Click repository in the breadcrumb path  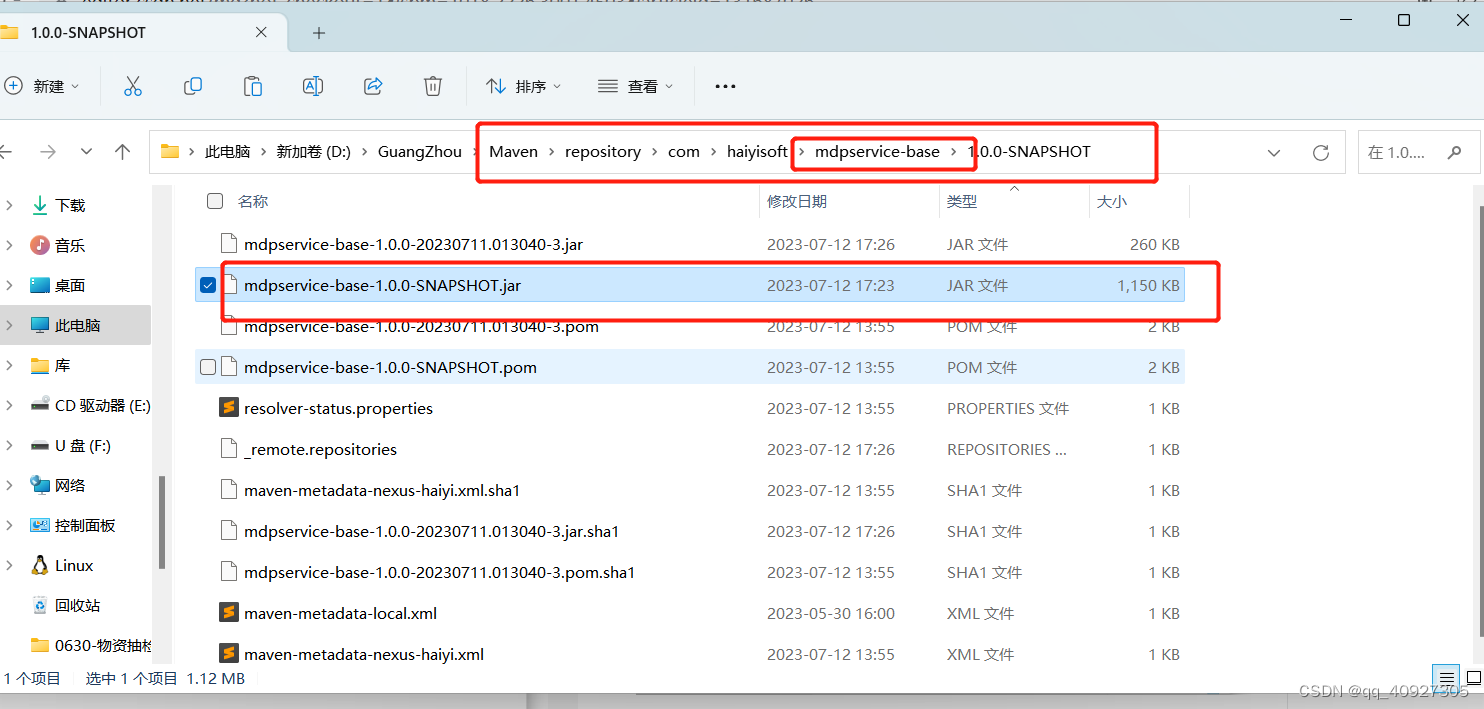tap(603, 152)
